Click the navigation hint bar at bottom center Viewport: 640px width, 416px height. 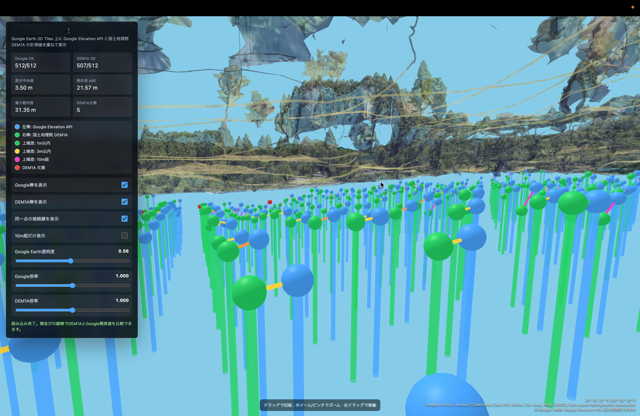pyautogui.click(x=320, y=405)
